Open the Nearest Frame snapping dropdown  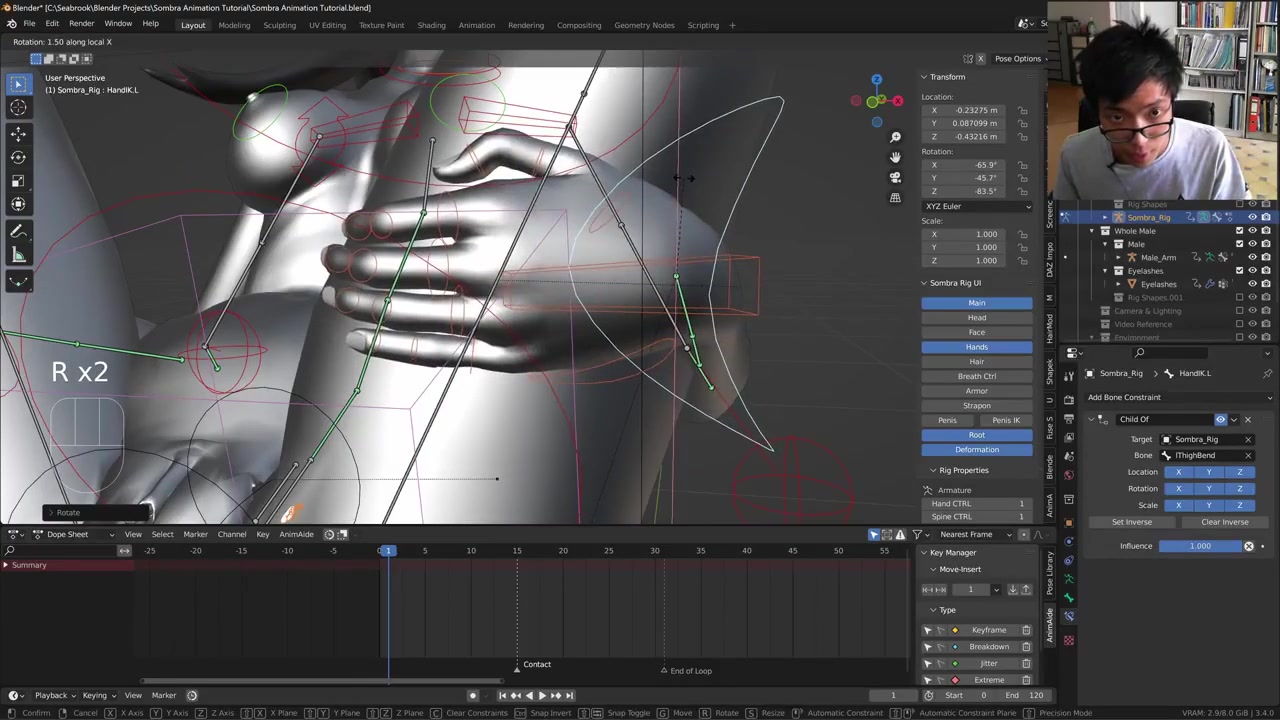[x=972, y=534]
